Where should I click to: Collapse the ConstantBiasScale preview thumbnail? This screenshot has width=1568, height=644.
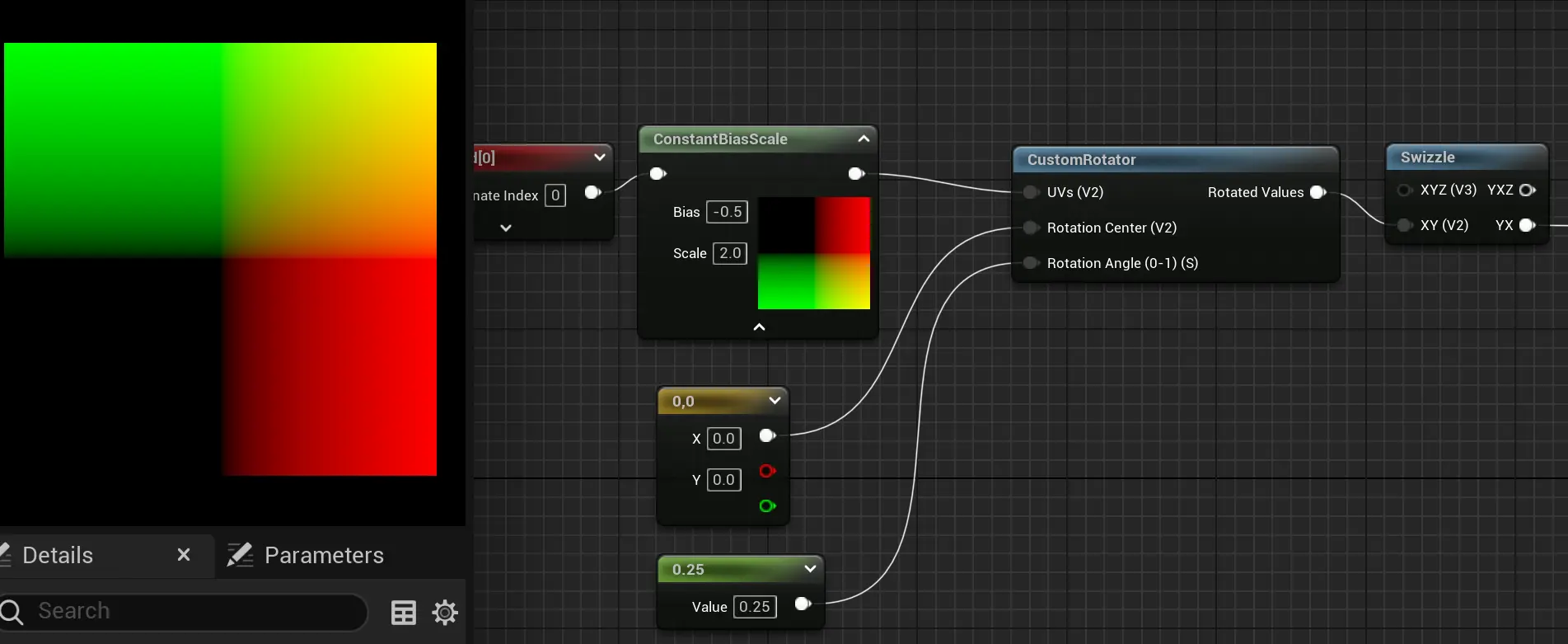(x=759, y=327)
